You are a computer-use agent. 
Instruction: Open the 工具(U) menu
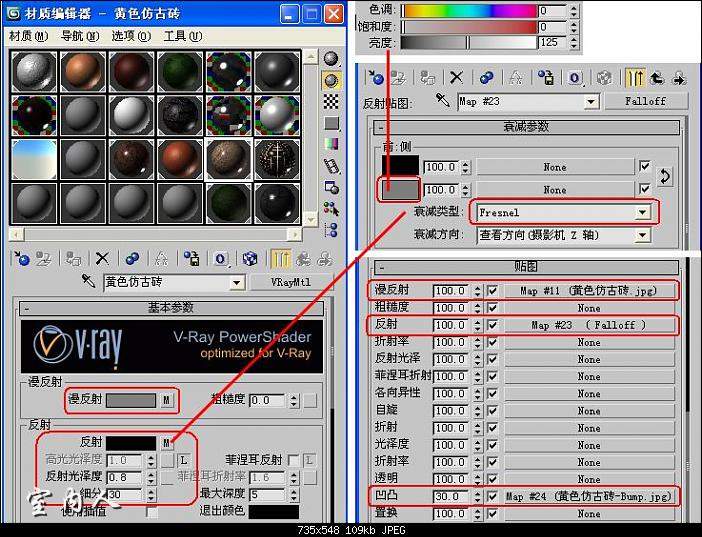coord(182,36)
